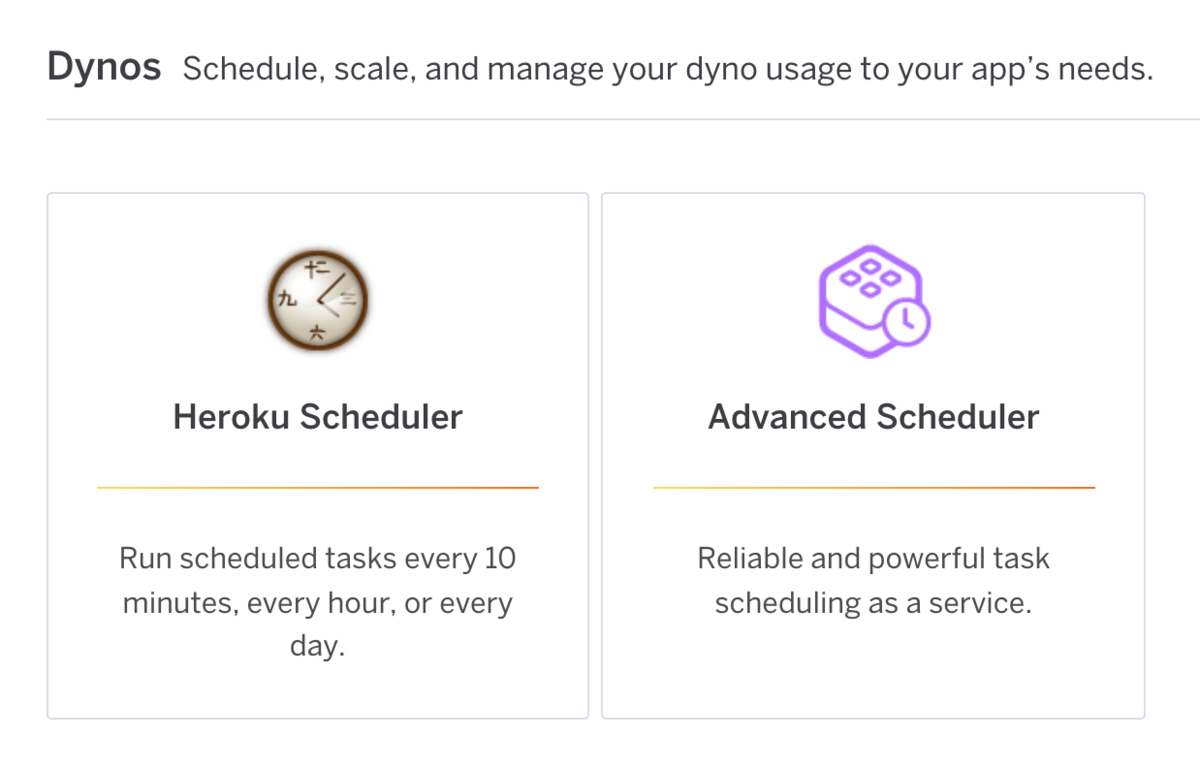The width and height of the screenshot is (1200, 770).
Task: Click the Advanced Scheduler title text
Action: coord(873,416)
